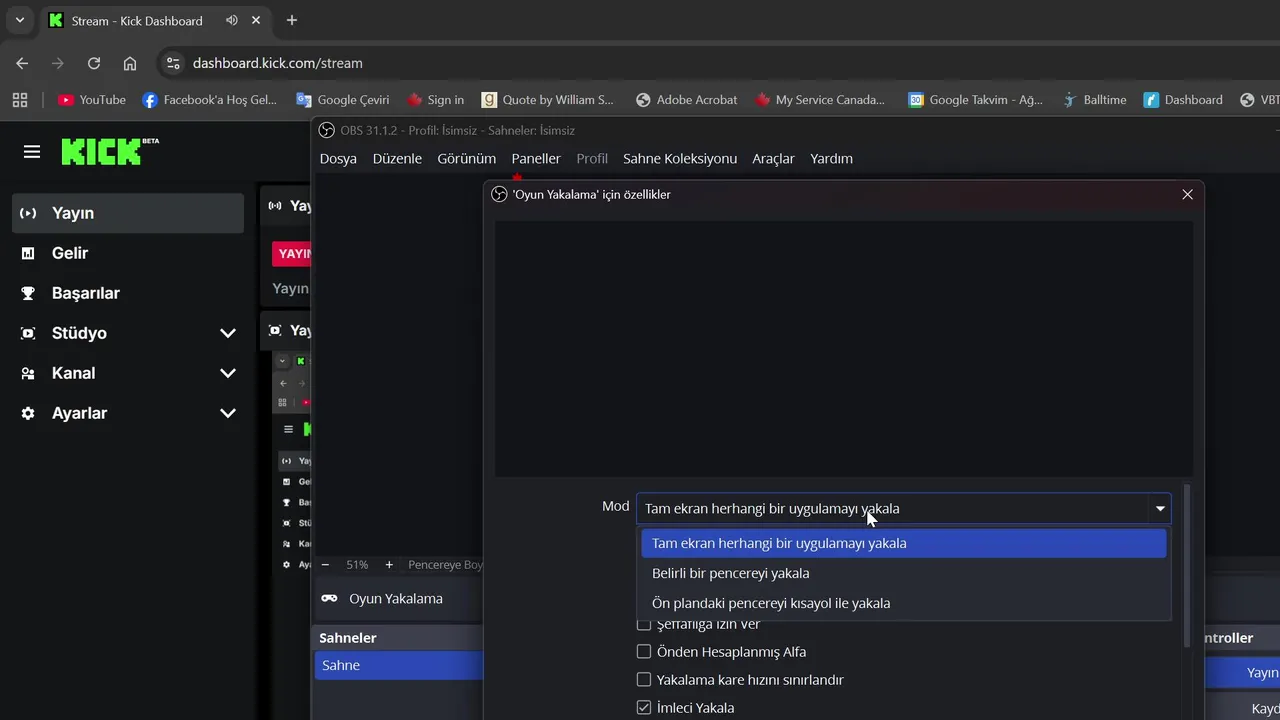Image resolution: width=1280 pixels, height=720 pixels.
Task: Collapse the Mod dropdown arrow
Action: click(x=1160, y=508)
